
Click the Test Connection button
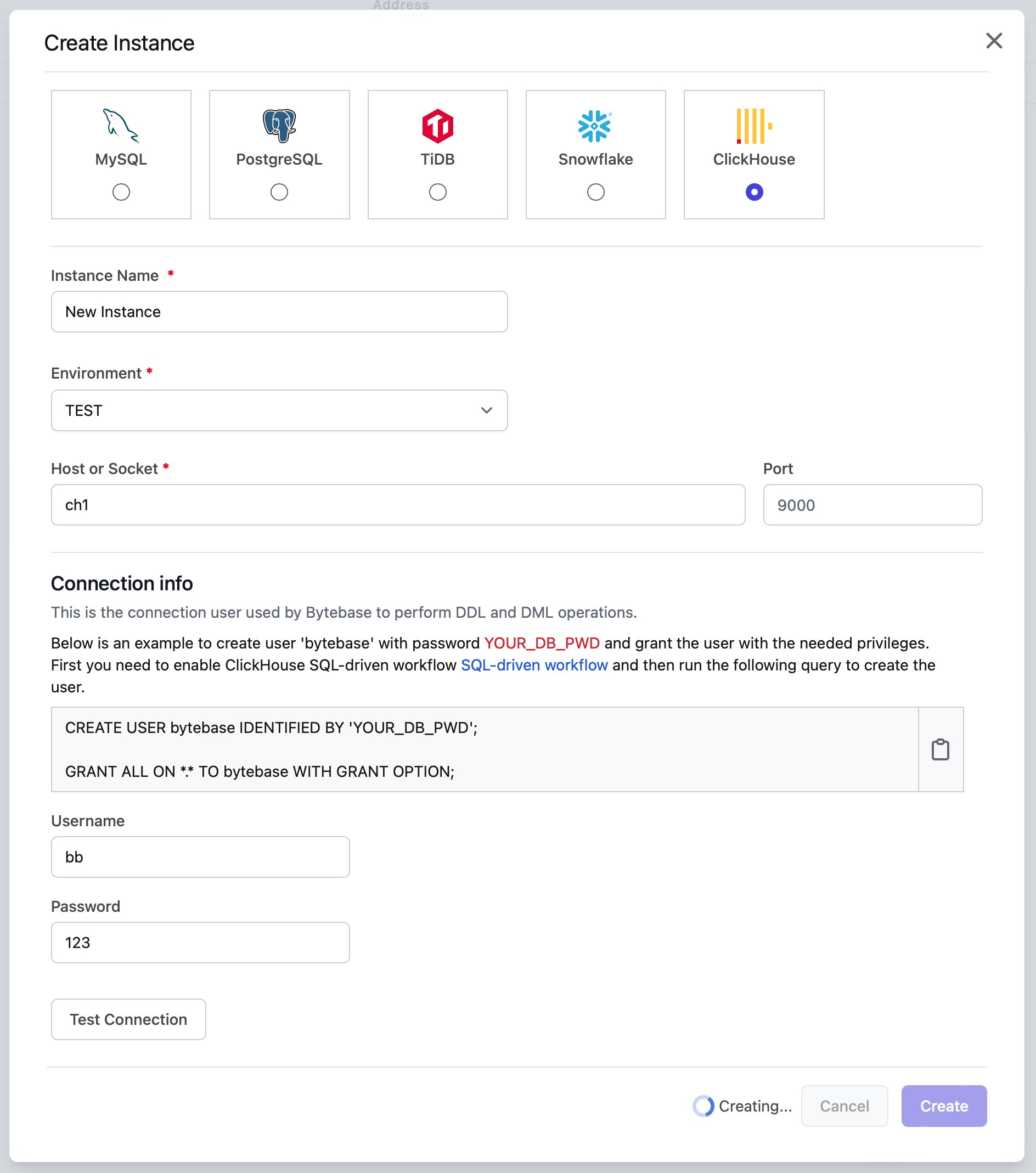pos(128,1019)
